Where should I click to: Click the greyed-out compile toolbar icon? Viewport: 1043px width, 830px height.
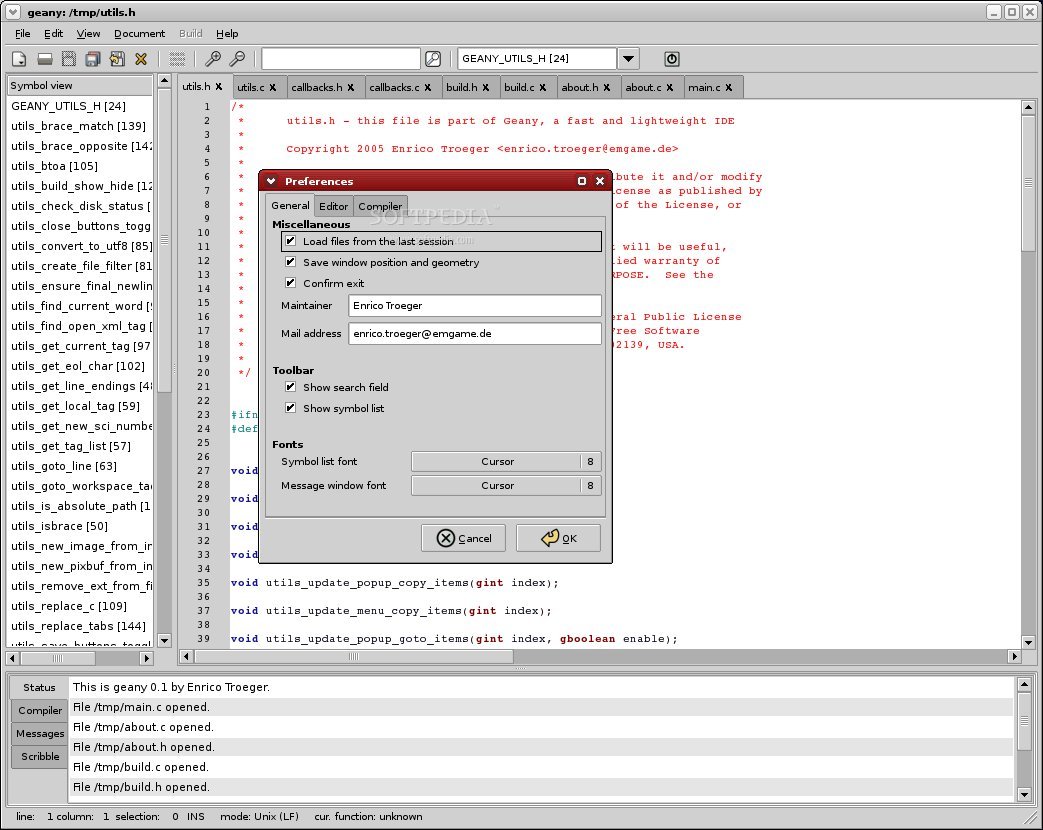(x=177, y=59)
